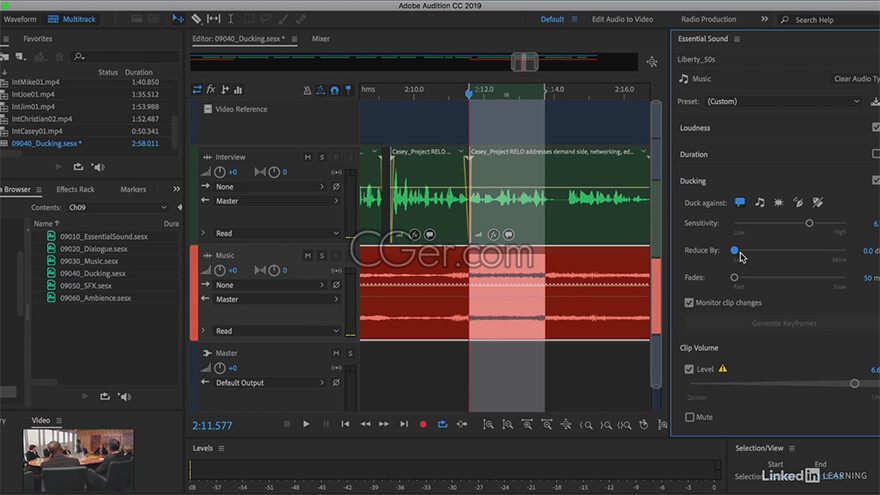Toggle Monitor clip changes checkbox
The height and width of the screenshot is (495, 880).
tap(689, 302)
